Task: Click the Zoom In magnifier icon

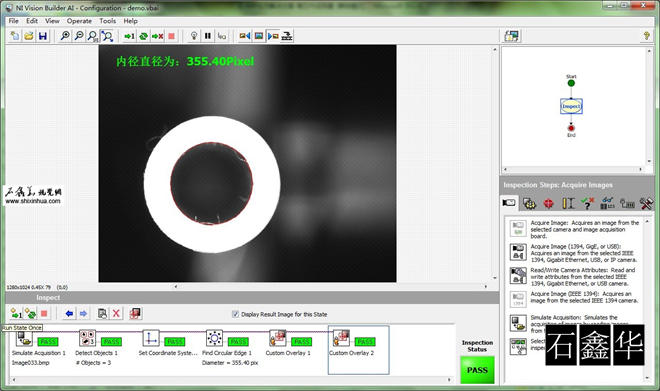Action: 65,36
